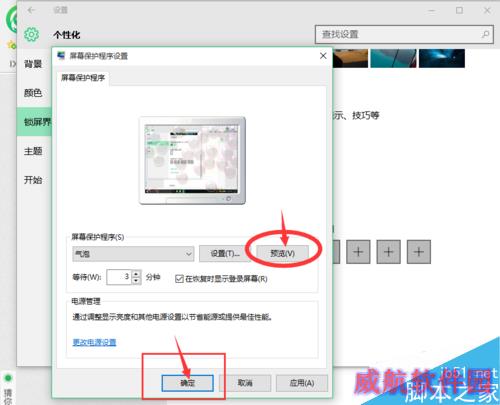Image resolution: width=500 pixels, height=405 pixels.
Task: Click the 查找设置 search field
Action: [404, 34]
